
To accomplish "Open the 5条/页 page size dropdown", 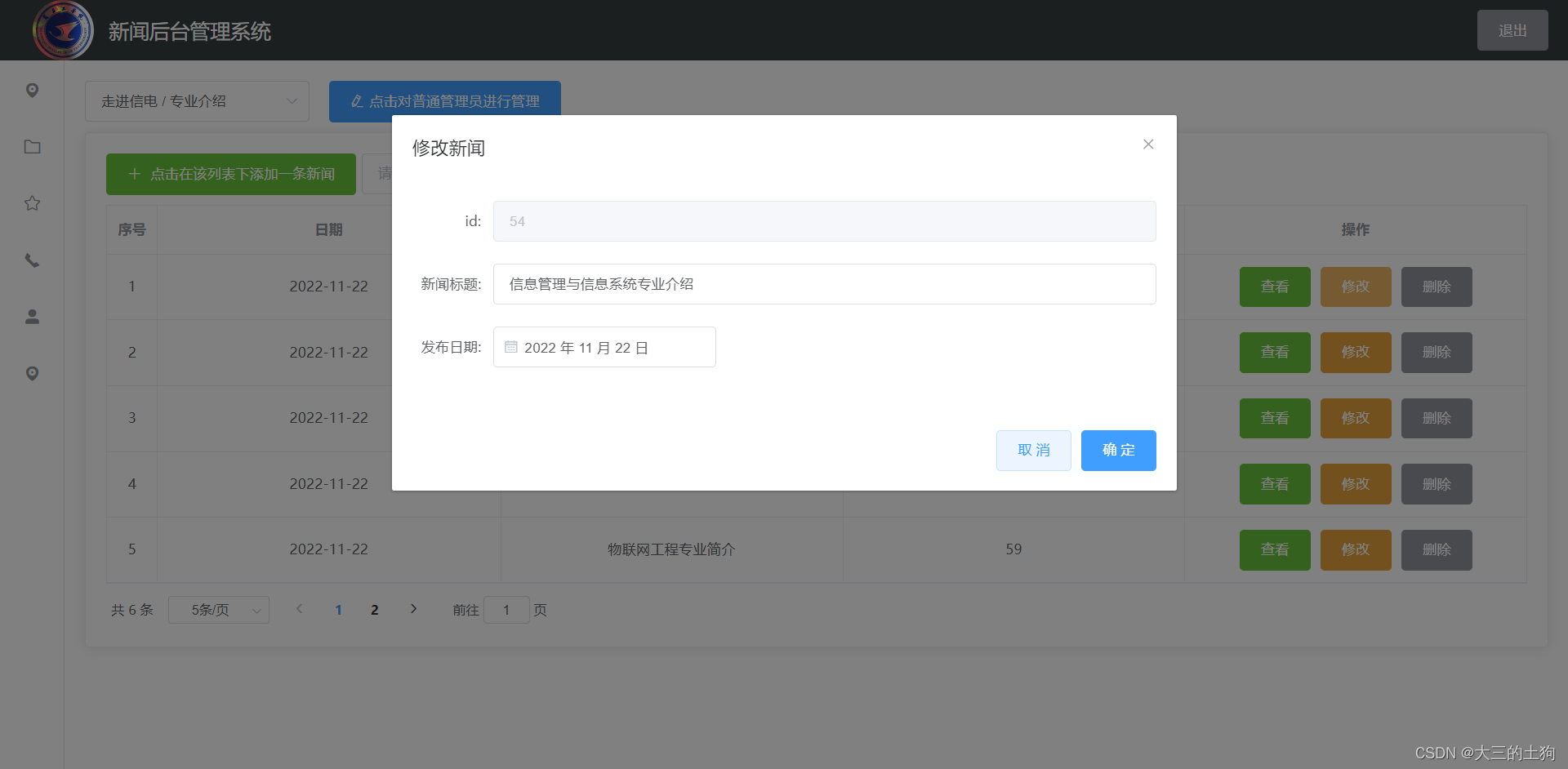I will pos(218,609).
